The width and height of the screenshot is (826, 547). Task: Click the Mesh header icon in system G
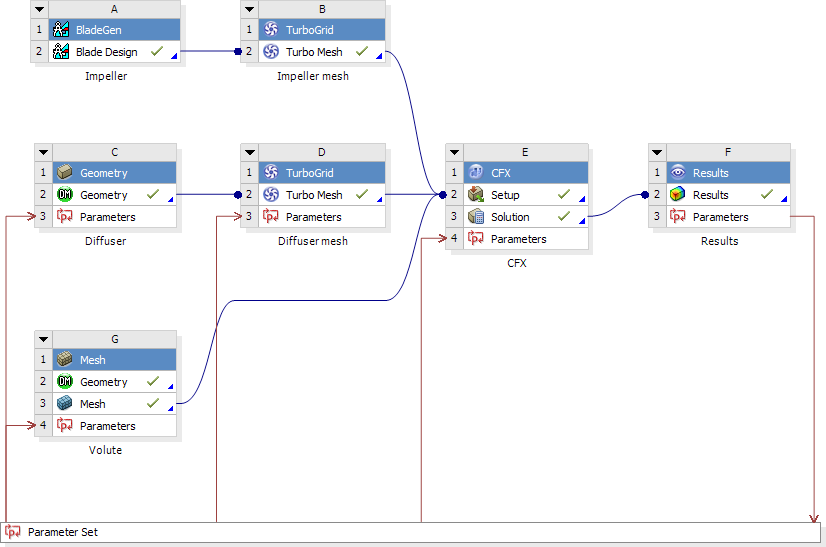point(65,359)
